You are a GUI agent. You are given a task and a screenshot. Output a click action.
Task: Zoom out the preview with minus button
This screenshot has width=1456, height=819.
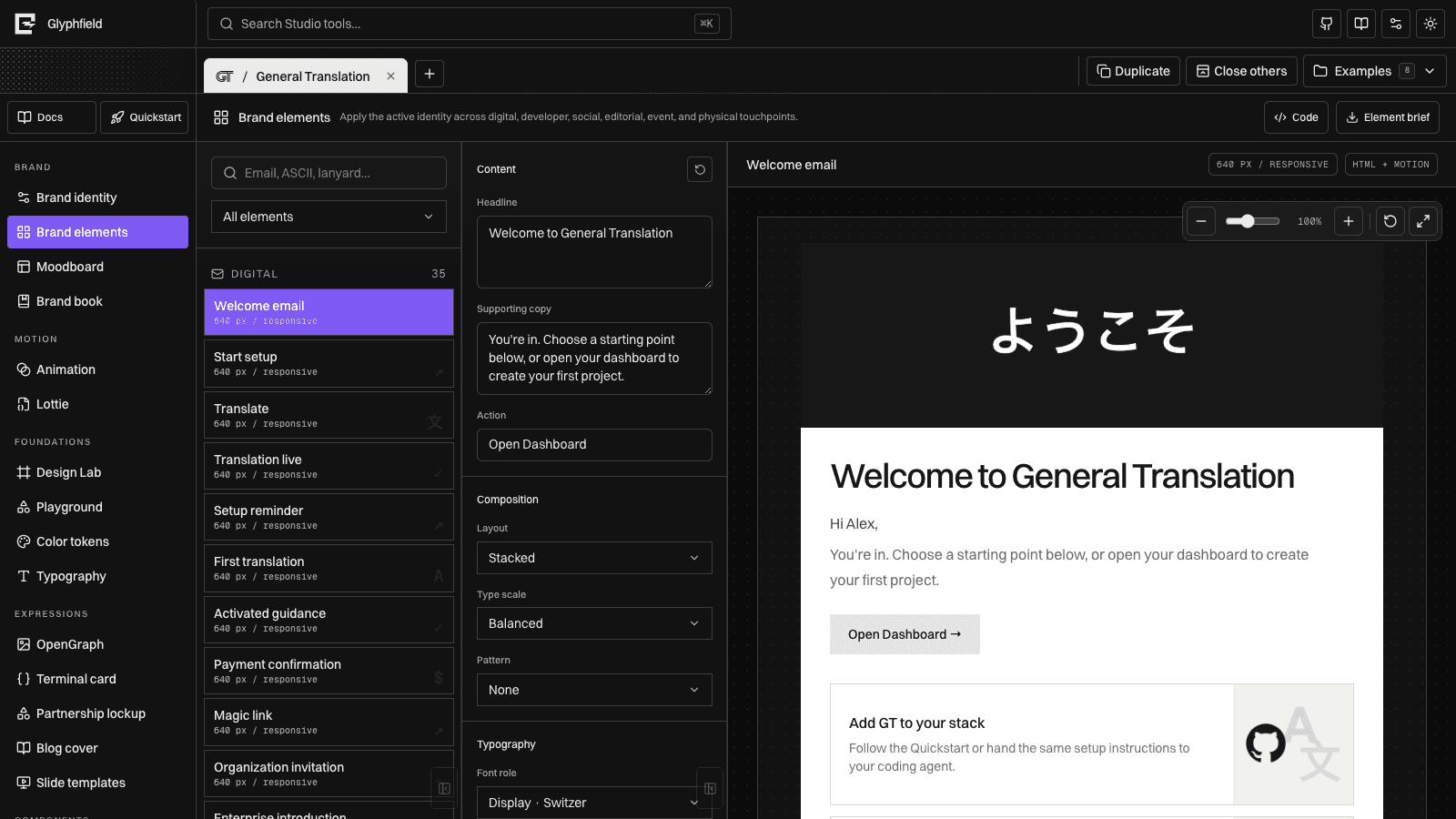pyautogui.click(x=1201, y=221)
